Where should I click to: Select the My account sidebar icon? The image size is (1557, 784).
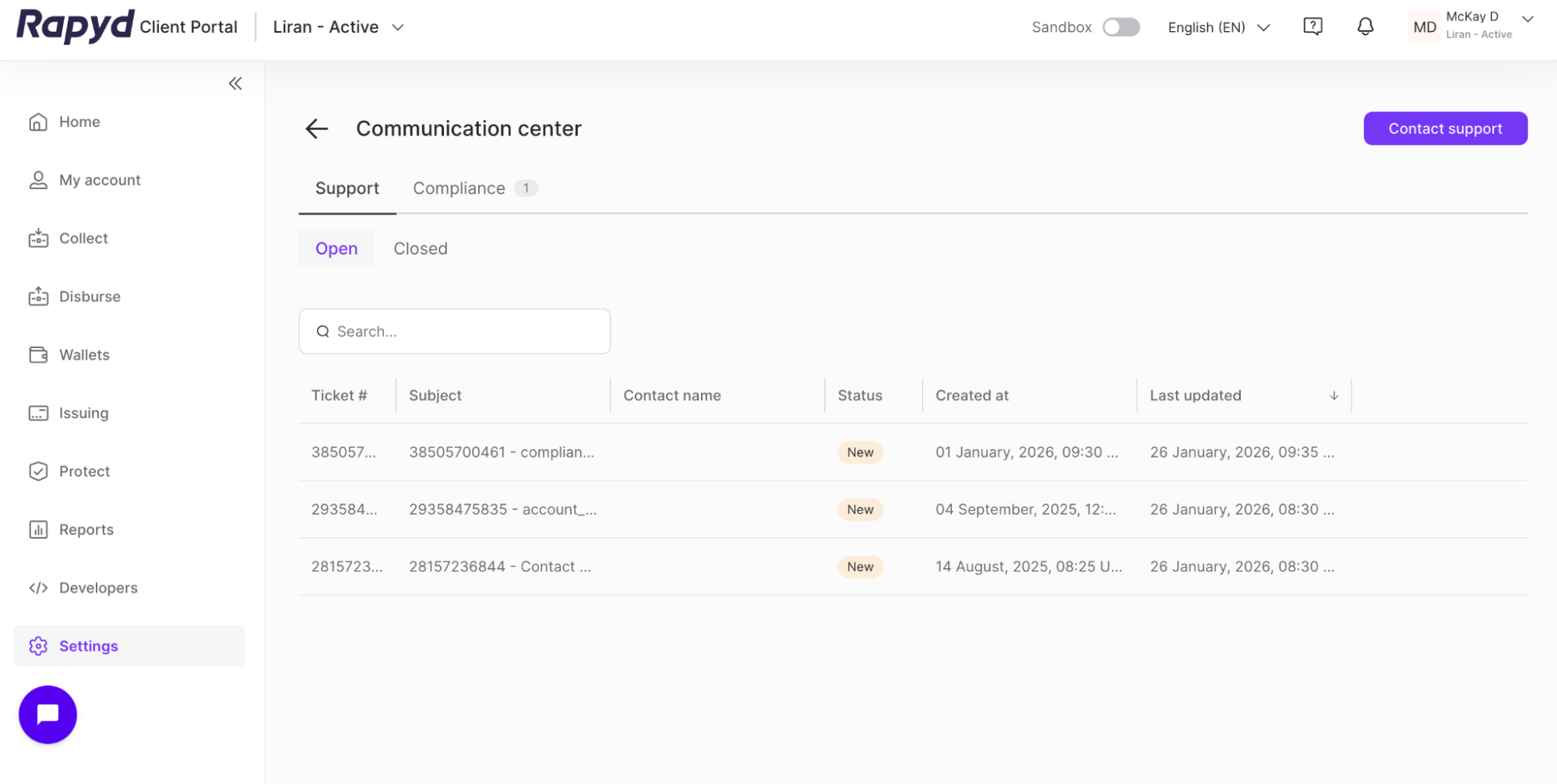pos(38,179)
